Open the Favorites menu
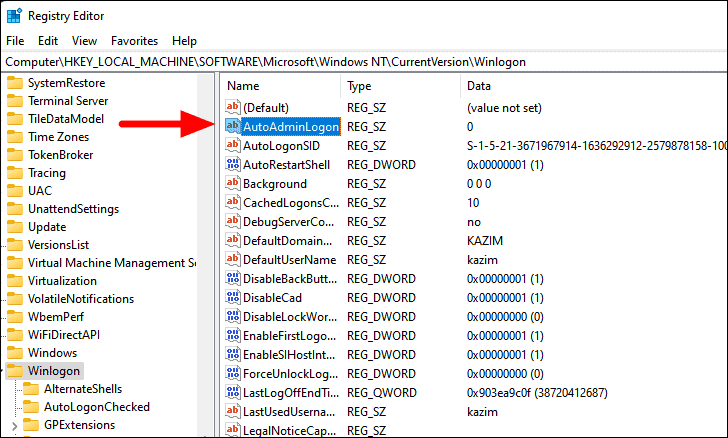 pos(134,41)
